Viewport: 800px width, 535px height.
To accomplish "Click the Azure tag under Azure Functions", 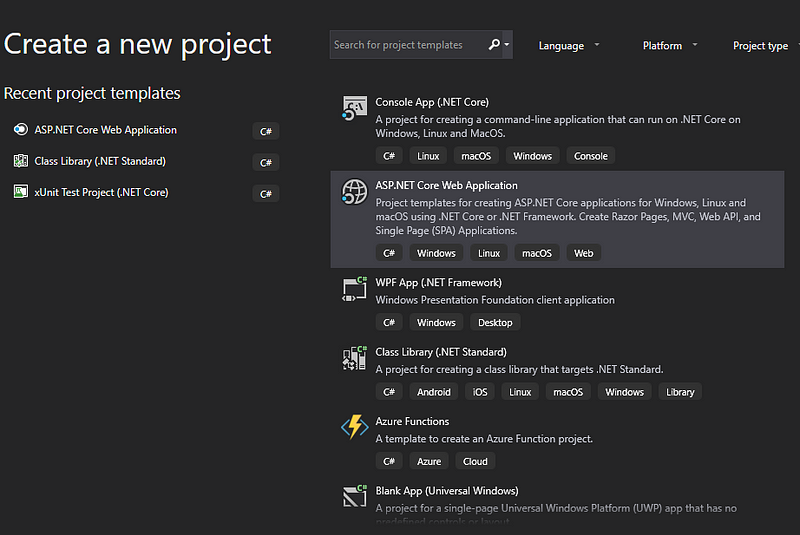I will (x=429, y=461).
